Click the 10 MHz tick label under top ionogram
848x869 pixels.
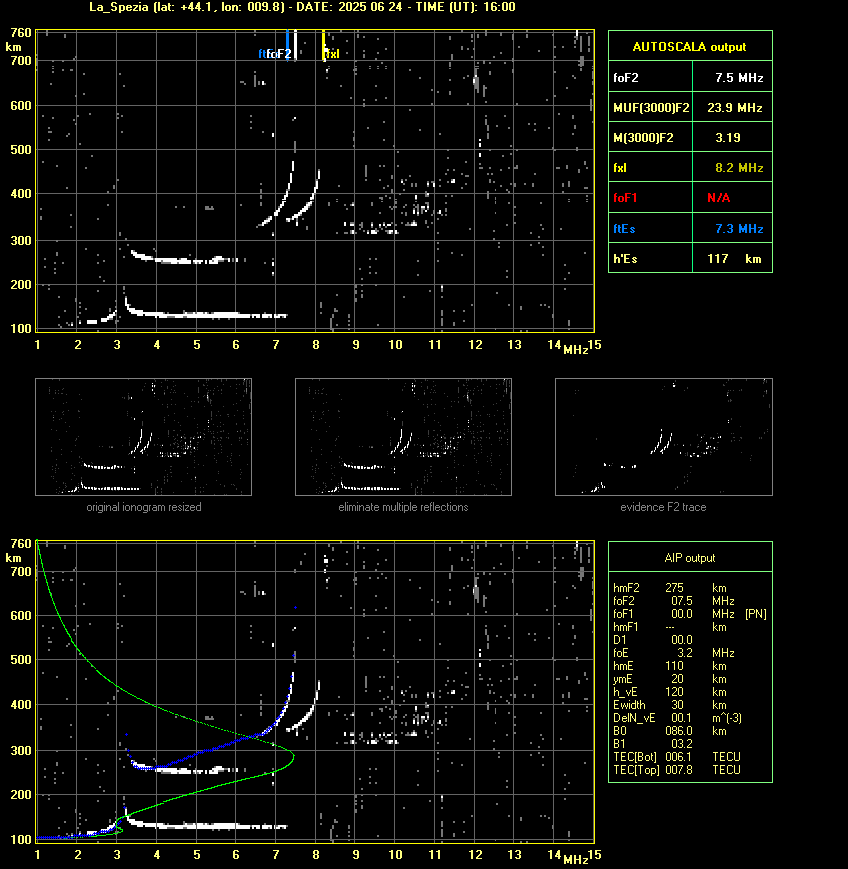[x=395, y=345]
